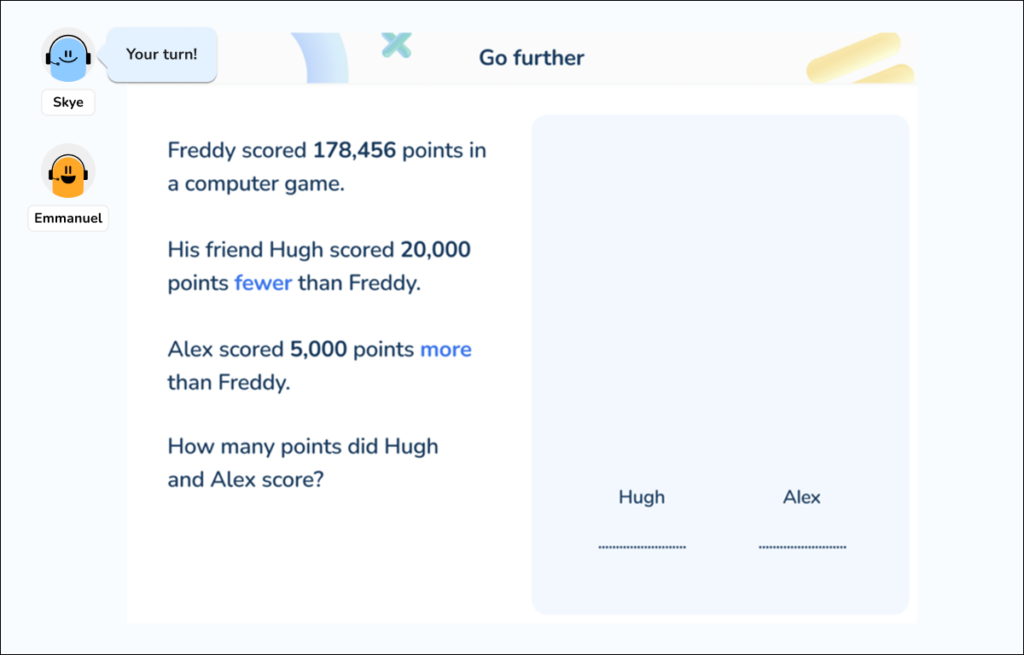
Task: Click the blue "fewer" keyword
Action: 263,283
